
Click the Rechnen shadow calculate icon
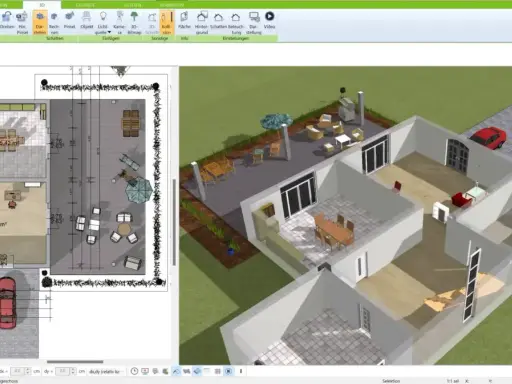(54, 17)
